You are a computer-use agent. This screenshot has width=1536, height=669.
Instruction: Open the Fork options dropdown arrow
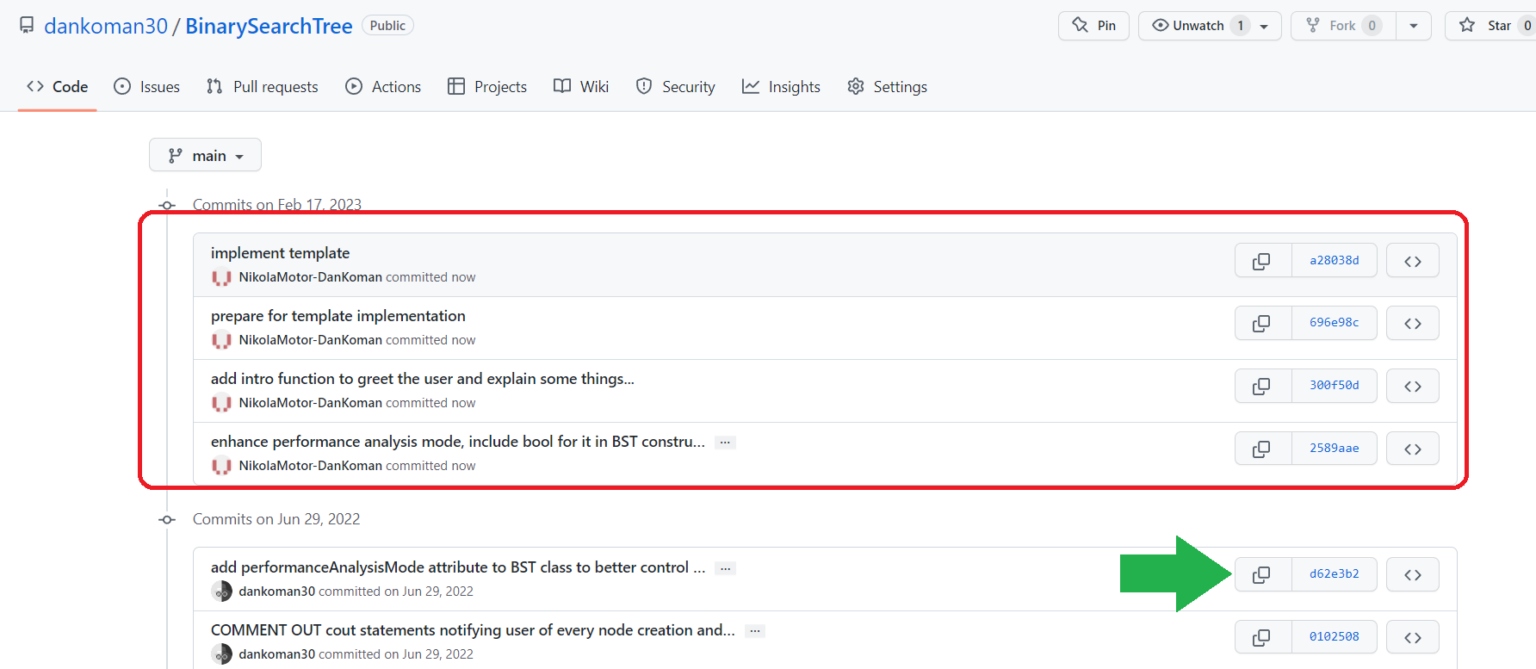[x=1413, y=26]
